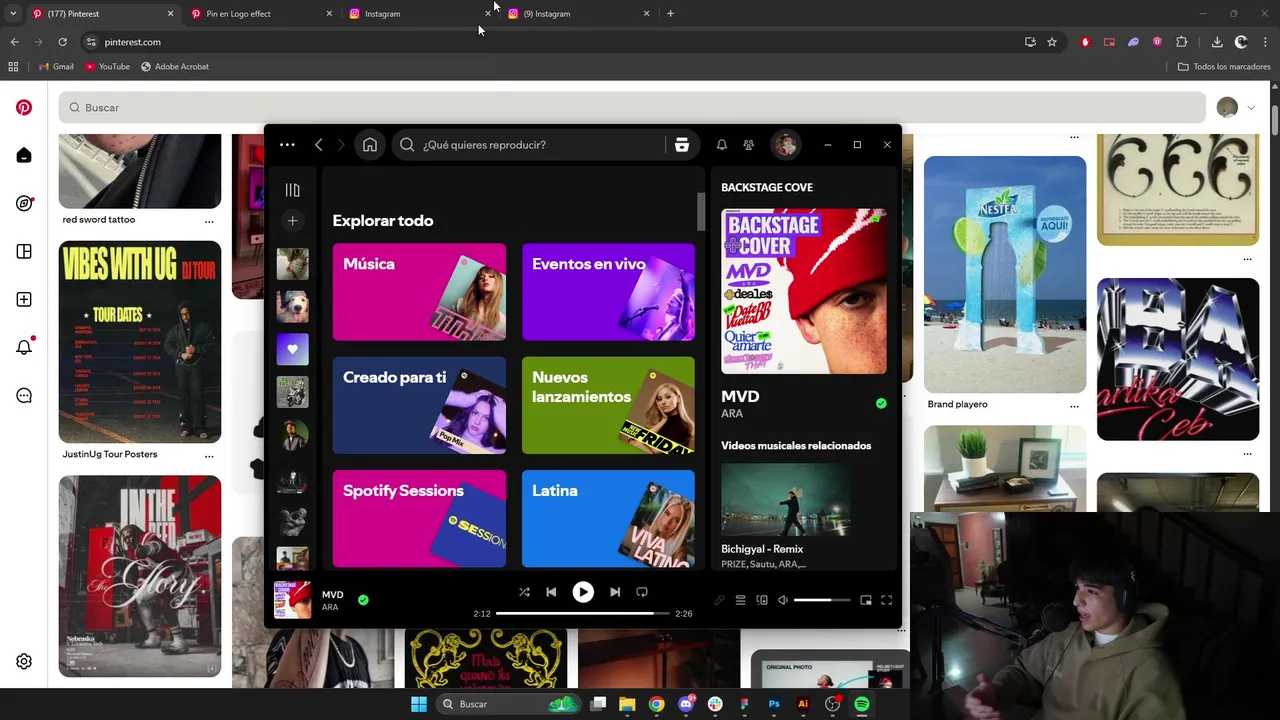Image resolution: width=1280 pixels, height=720 pixels.
Task: Open Spotify notifications bell
Action: tap(722, 145)
